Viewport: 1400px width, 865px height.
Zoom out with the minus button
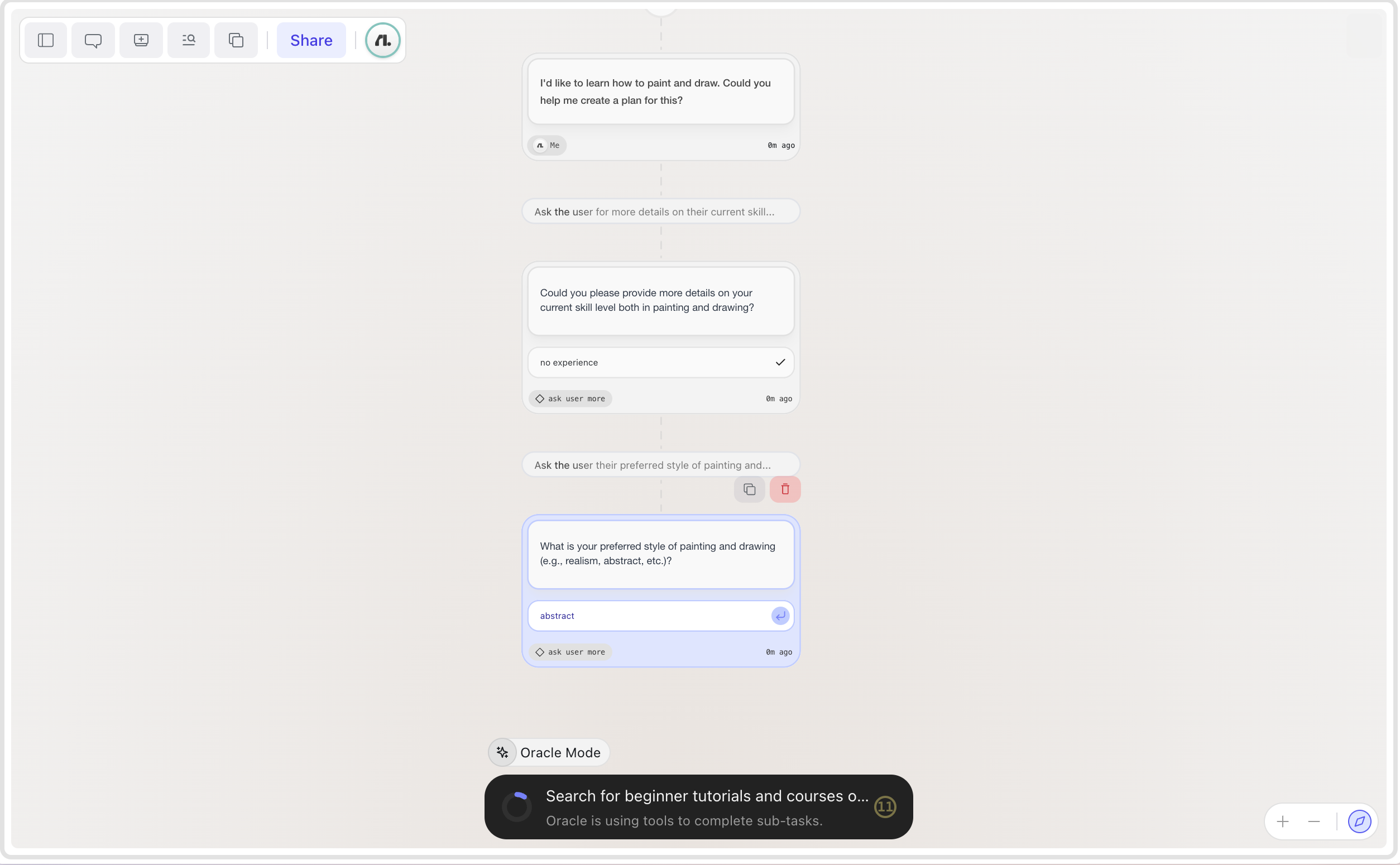click(x=1314, y=822)
